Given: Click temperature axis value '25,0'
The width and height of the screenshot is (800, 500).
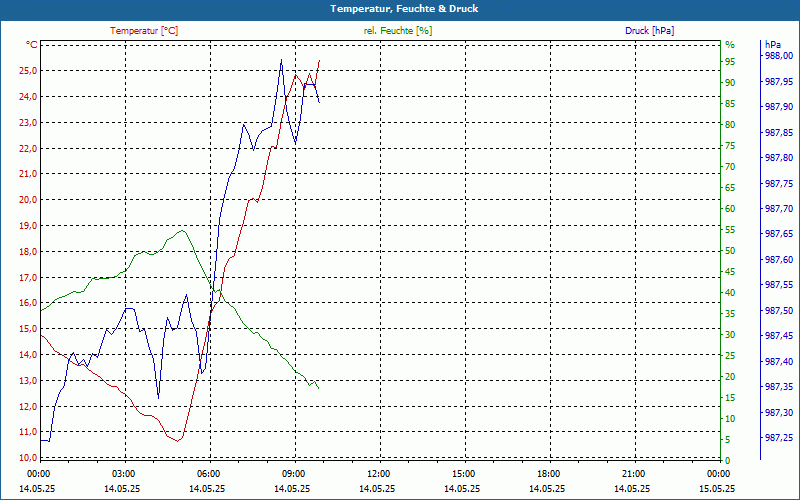Looking at the screenshot, I should pyautogui.click(x=28, y=71).
